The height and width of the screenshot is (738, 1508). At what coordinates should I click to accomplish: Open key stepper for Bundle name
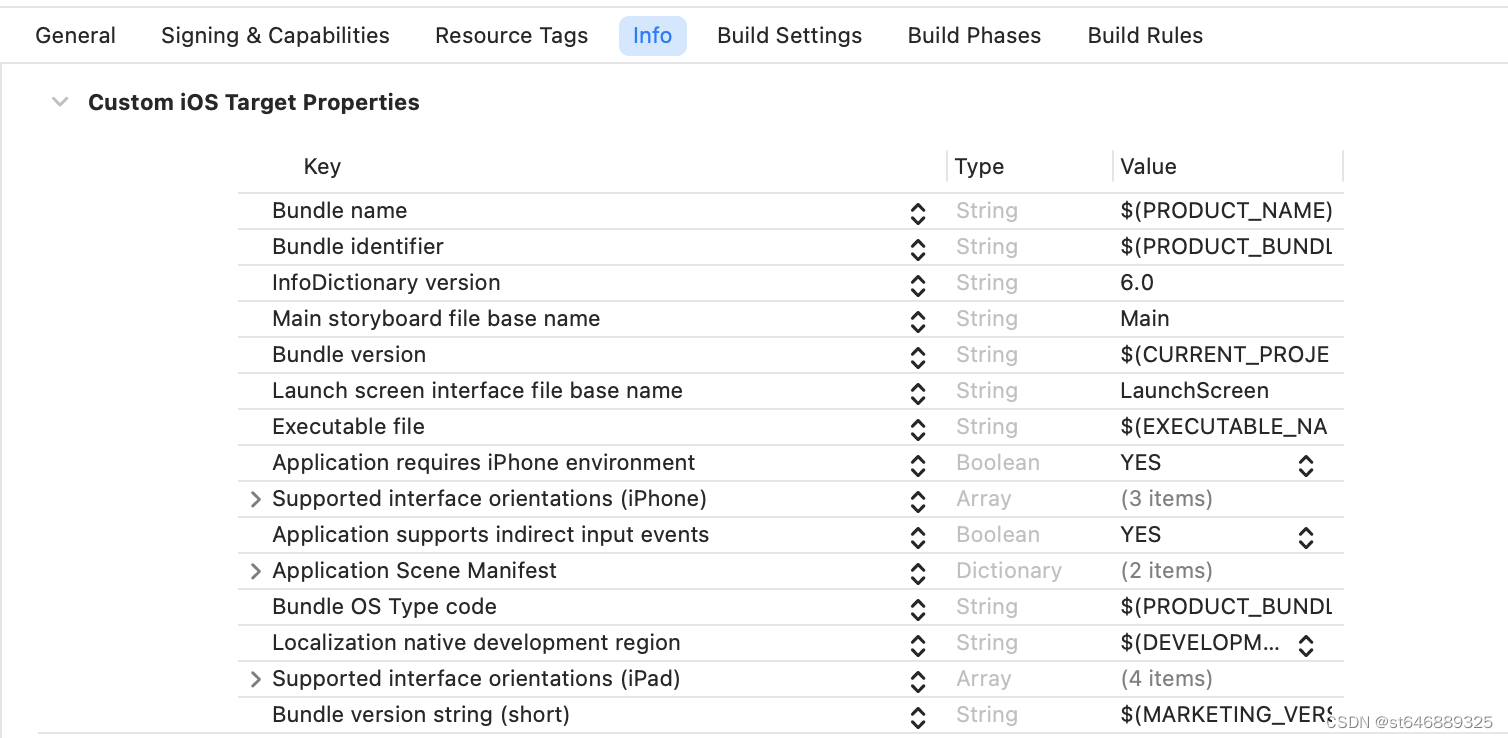917,212
